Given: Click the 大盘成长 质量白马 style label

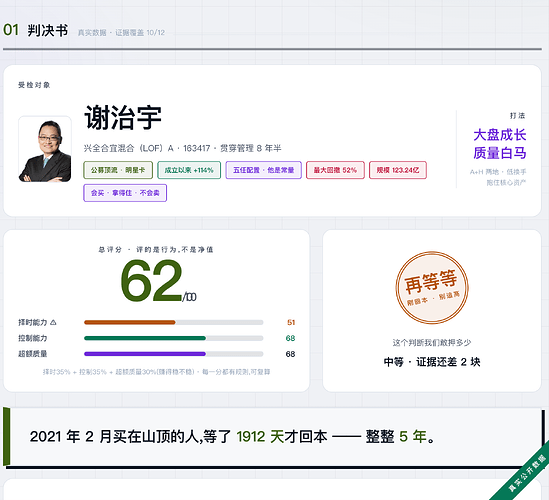Looking at the screenshot, I should click(x=500, y=144).
